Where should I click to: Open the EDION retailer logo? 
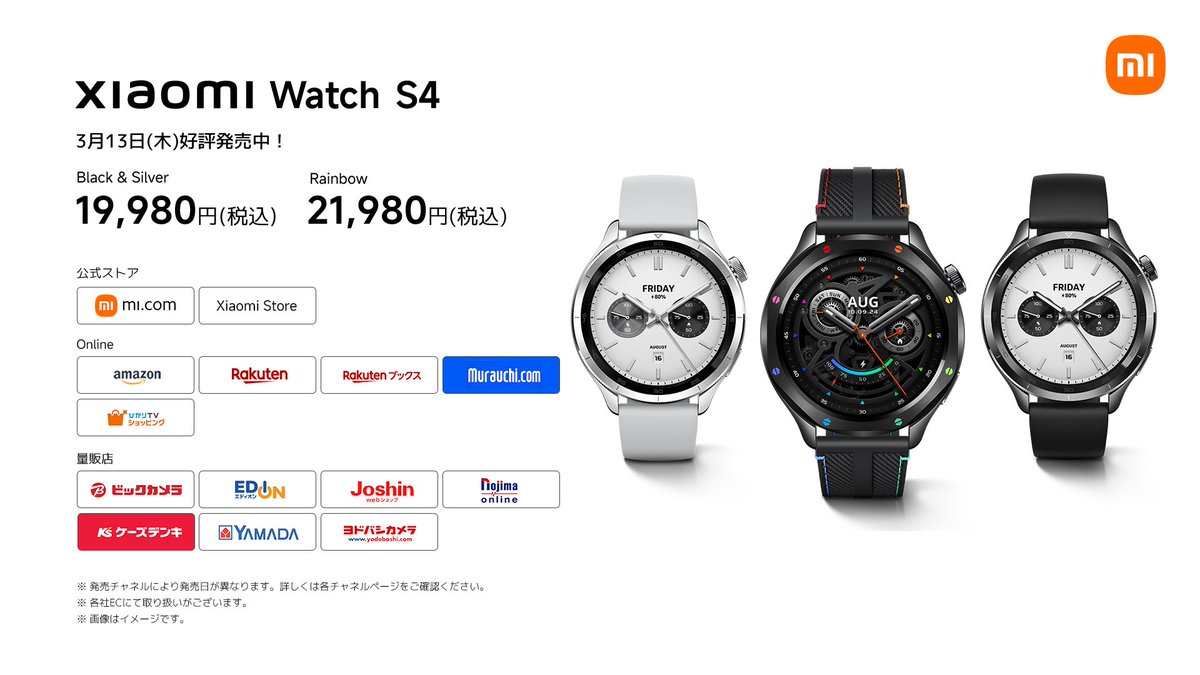(258, 489)
